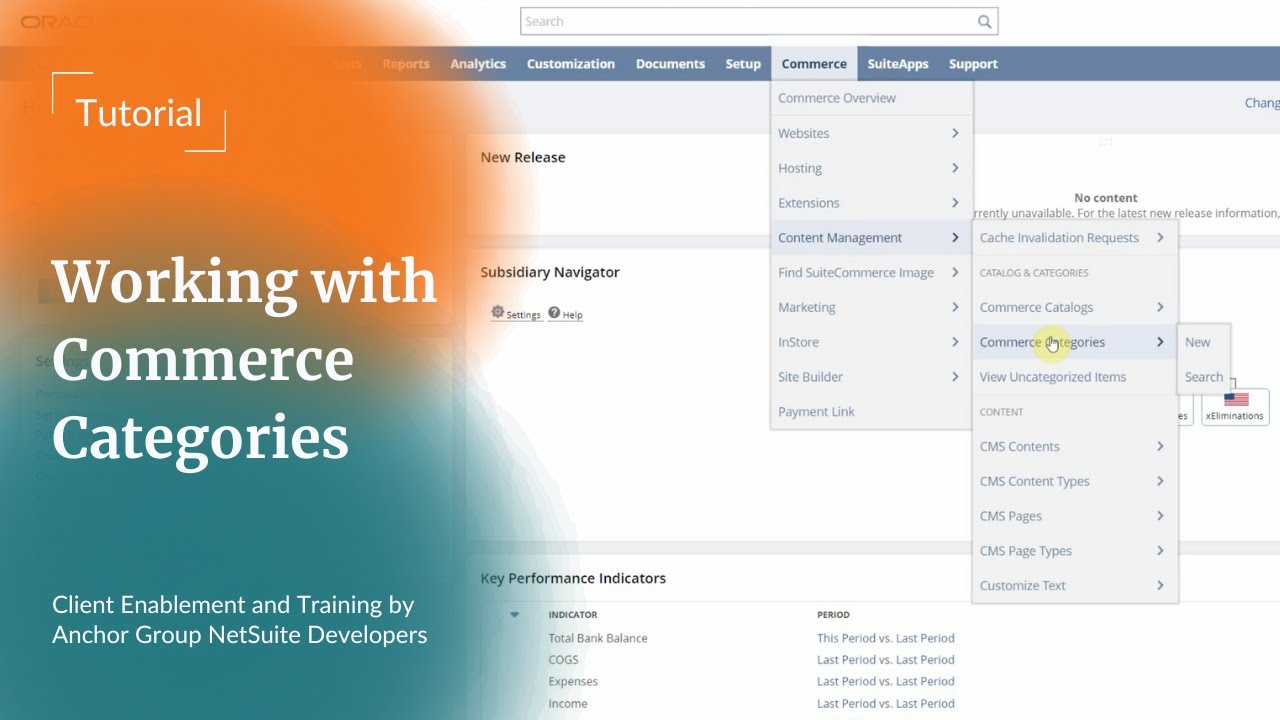This screenshot has width=1280, height=720.
Task: Click inside the global Search field
Action: click(x=759, y=21)
